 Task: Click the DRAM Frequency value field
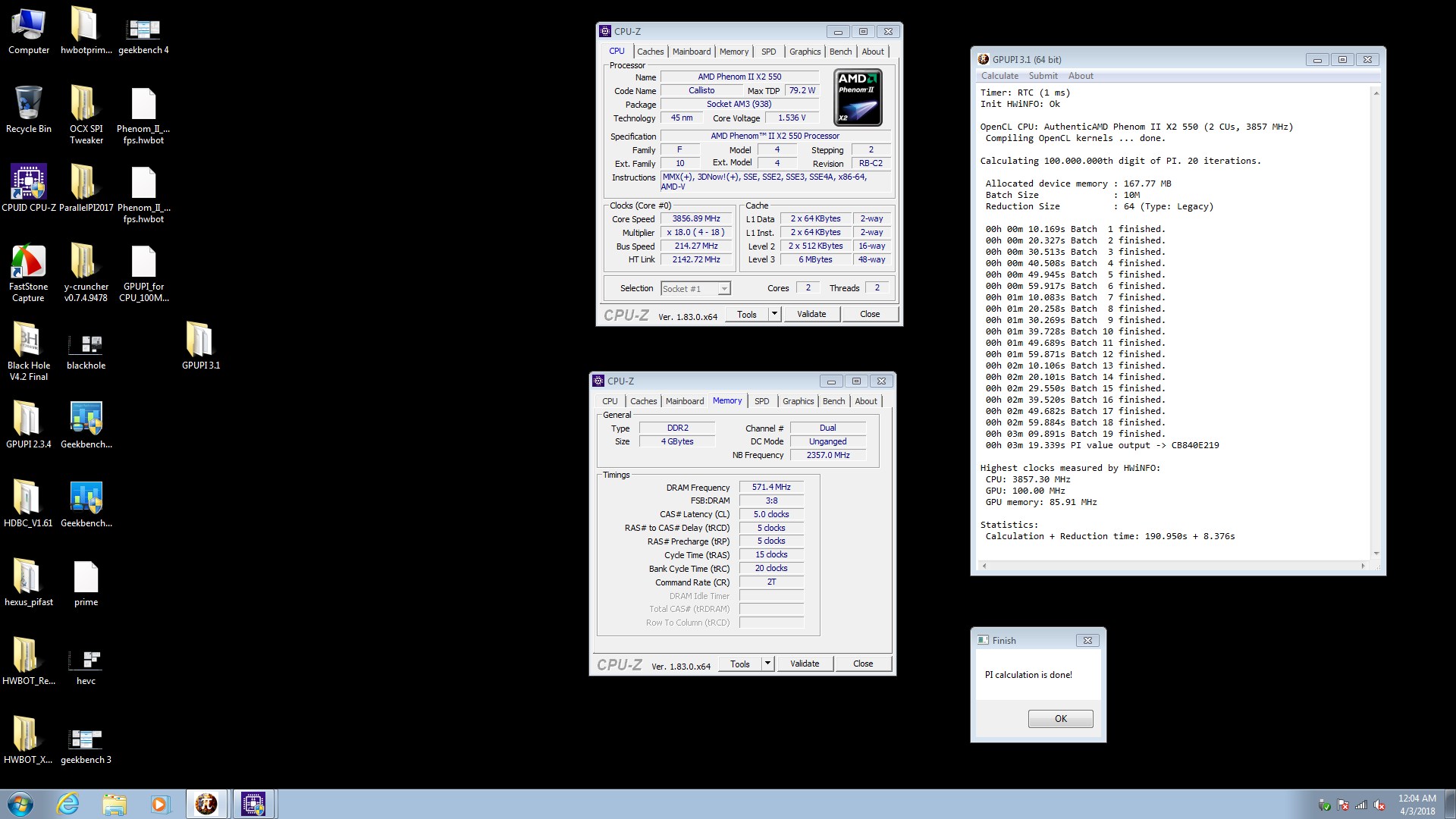click(771, 487)
